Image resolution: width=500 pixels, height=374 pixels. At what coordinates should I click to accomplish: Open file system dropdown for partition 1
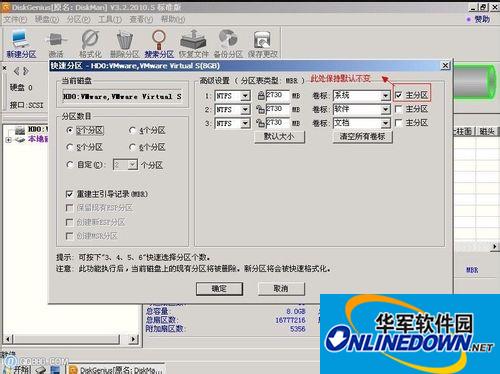coord(245,96)
